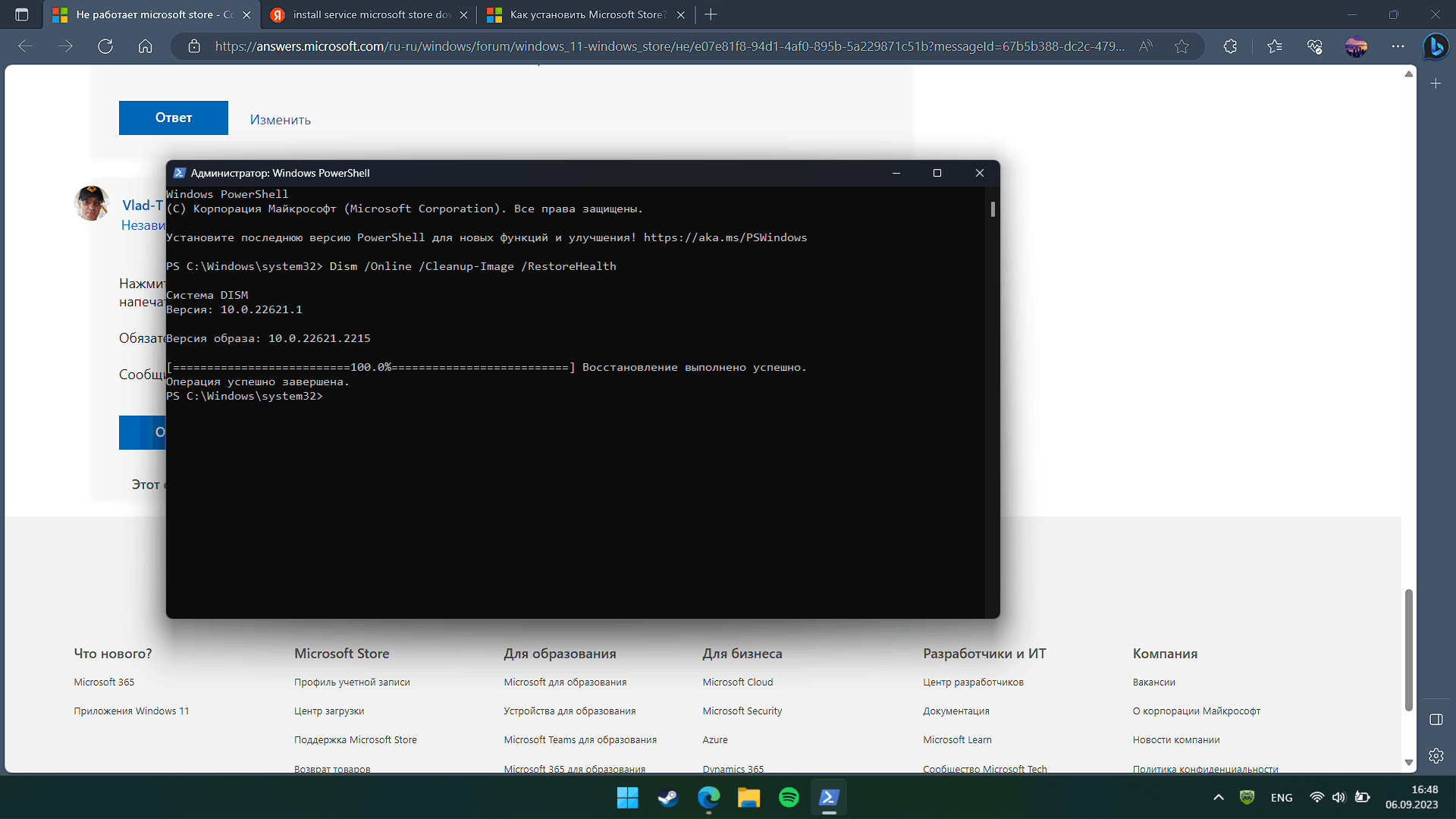The height and width of the screenshot is (819, 1456).
Task: Add a tool to Edge sidebar
Action: pyautogui.click(x=1436, y=83)
